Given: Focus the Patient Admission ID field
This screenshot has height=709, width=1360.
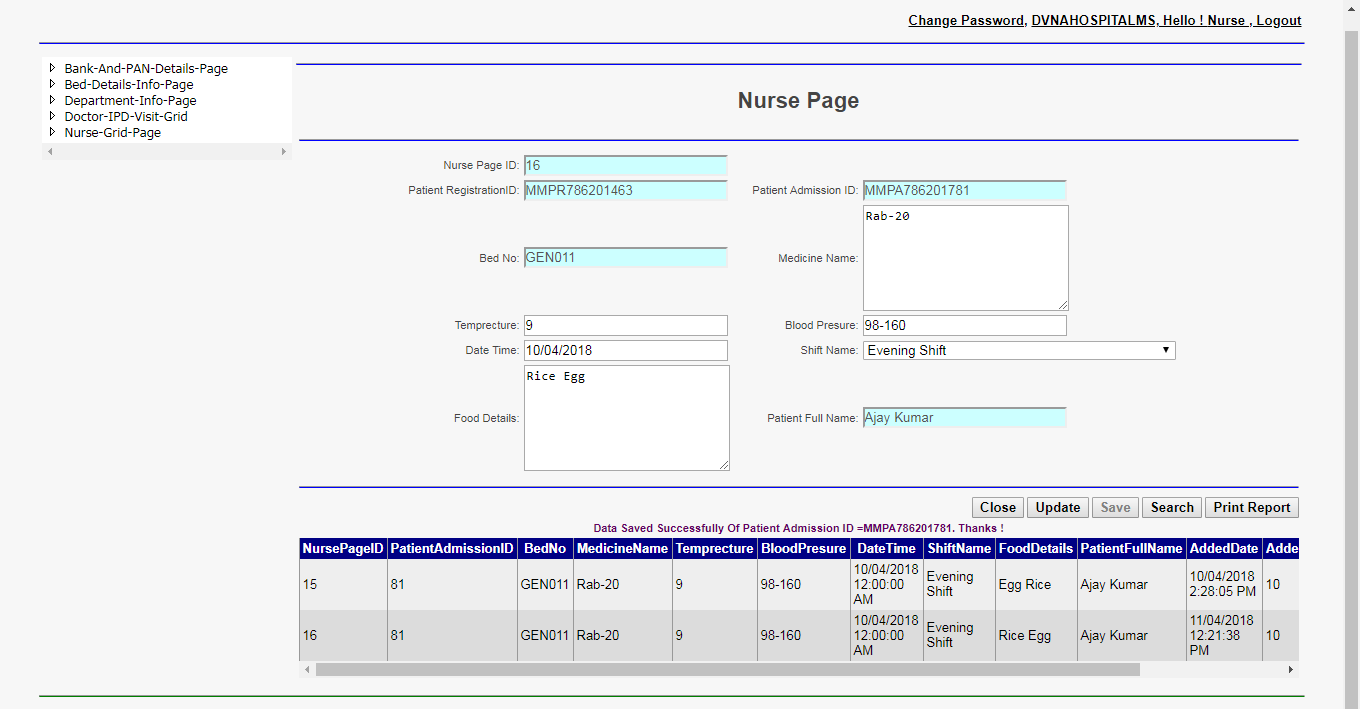Looking at the screenshot, I should coord(965,190).
